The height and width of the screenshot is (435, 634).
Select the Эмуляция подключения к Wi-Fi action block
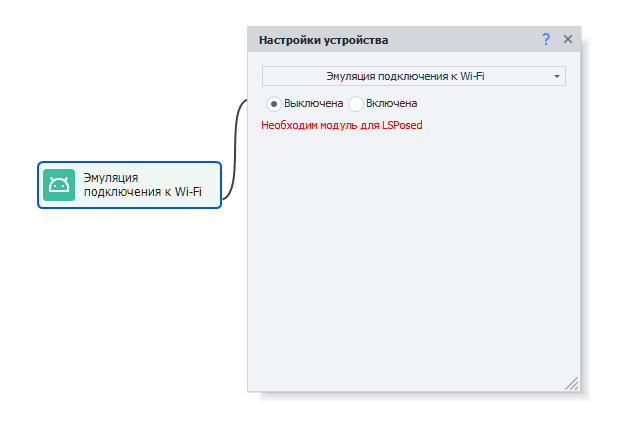(129, 185)
